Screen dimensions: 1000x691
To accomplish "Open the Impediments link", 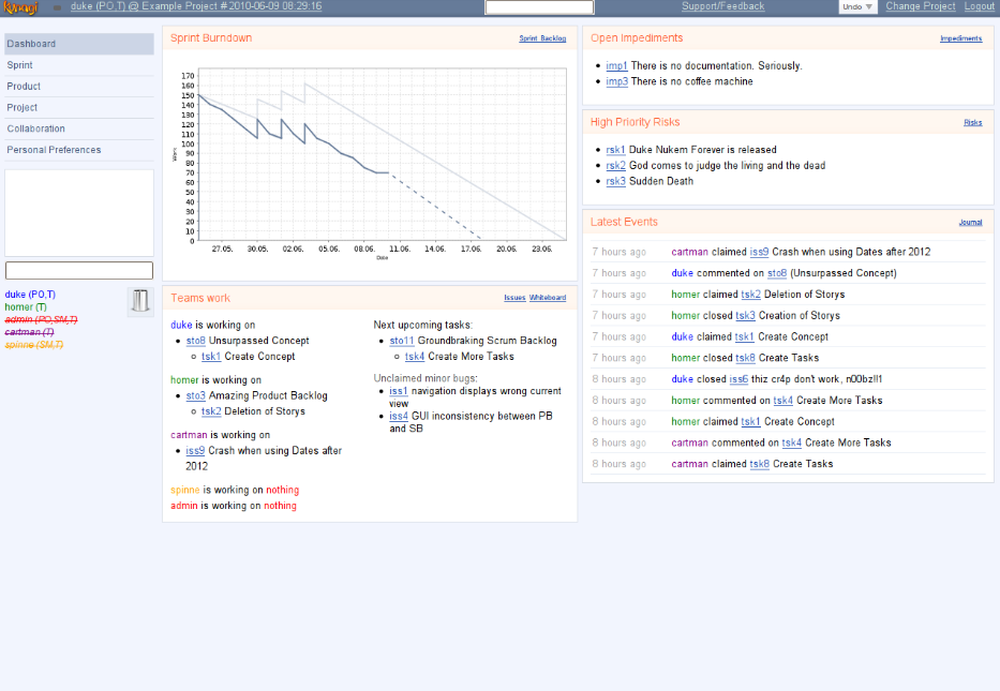I will tap(961, 38).
